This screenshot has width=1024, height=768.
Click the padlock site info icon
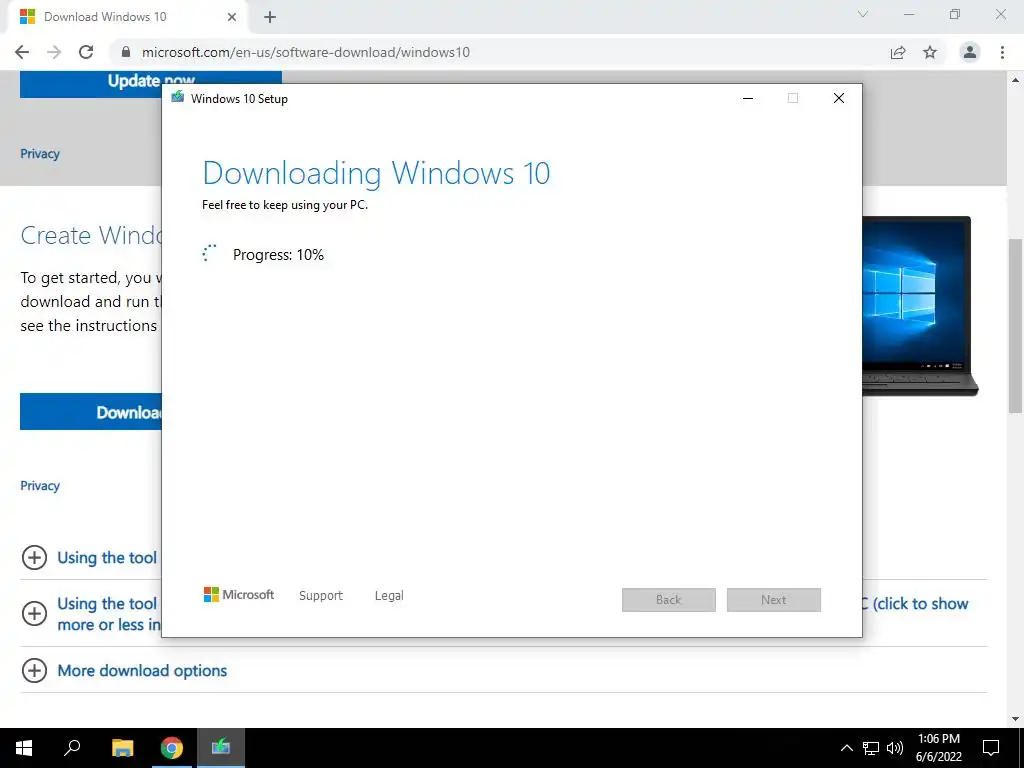point(126,52)
